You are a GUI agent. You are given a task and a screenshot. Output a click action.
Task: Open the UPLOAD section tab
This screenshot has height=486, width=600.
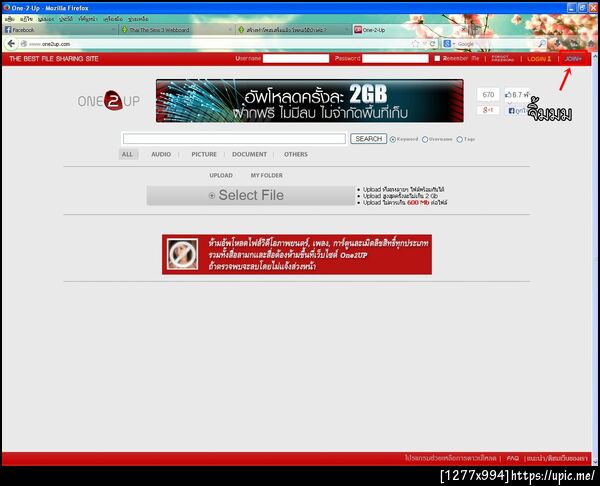221,175
